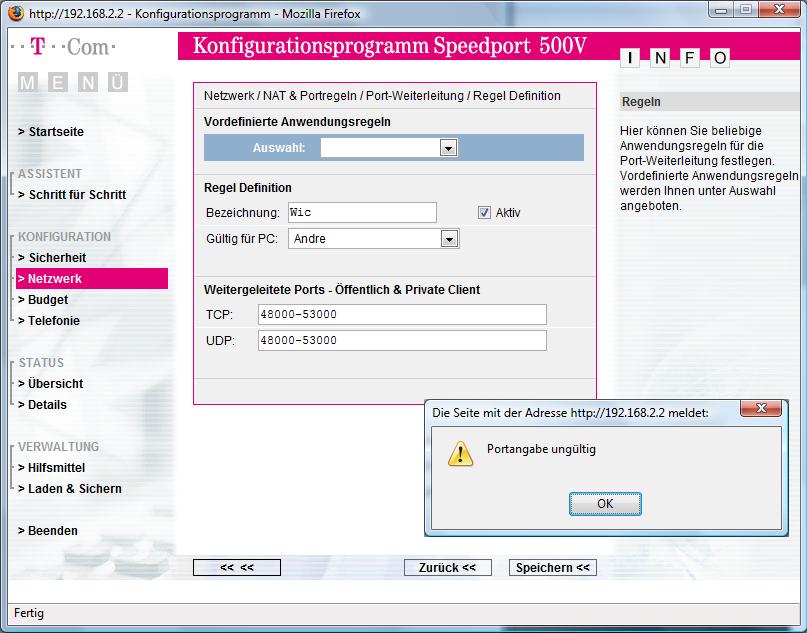
Task: Click the << << button
Action: (237, 568)
